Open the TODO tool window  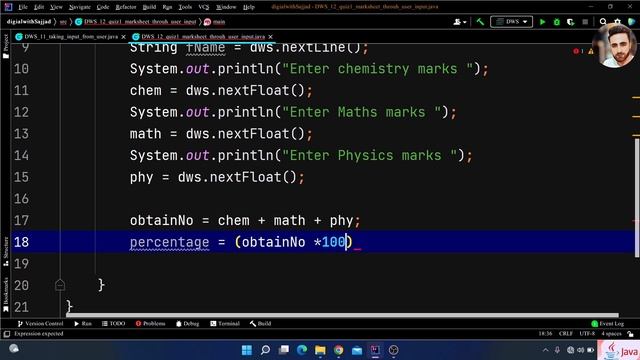point(113,324)
